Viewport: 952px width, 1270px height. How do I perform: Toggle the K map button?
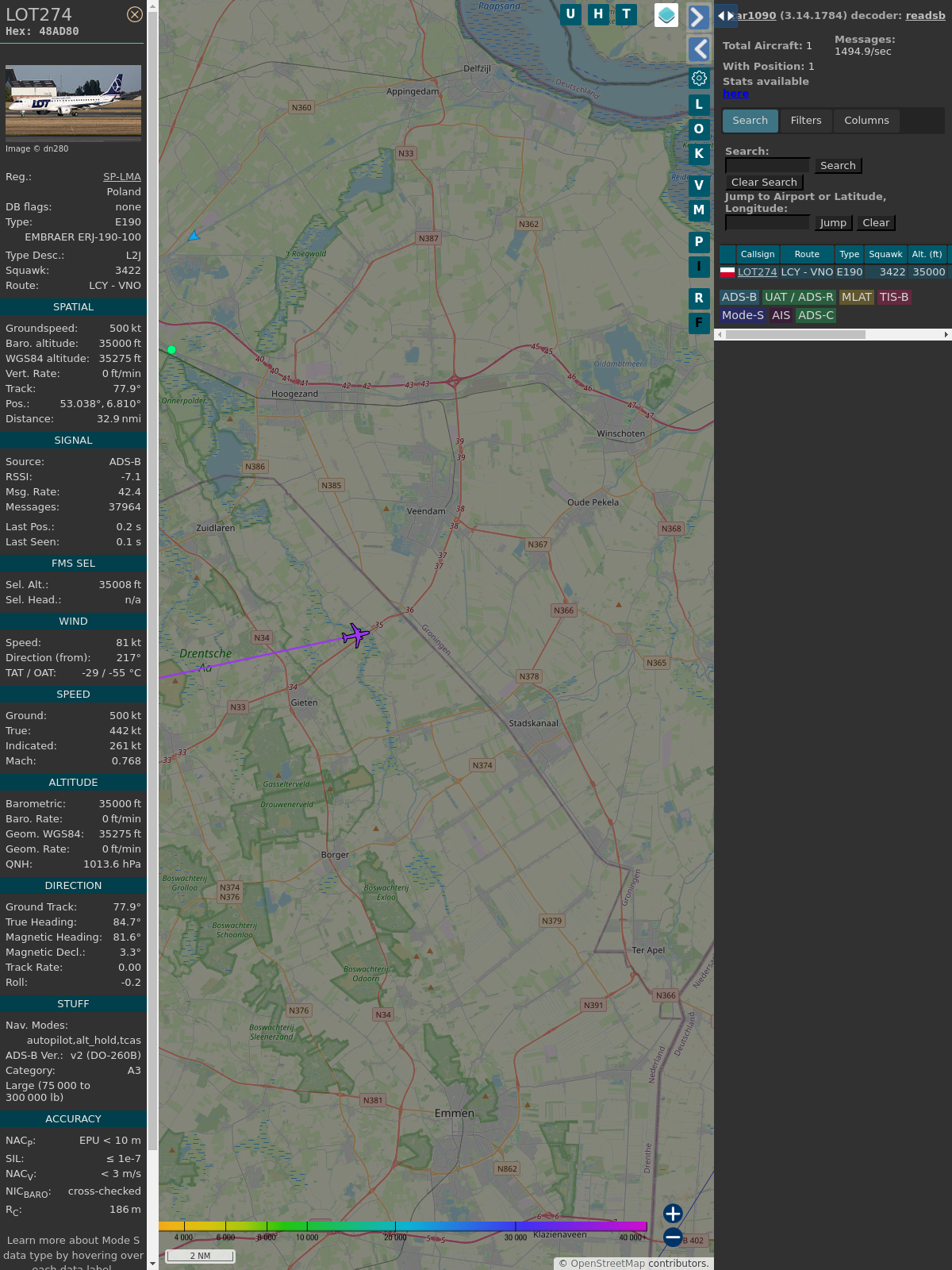(699, 153)
